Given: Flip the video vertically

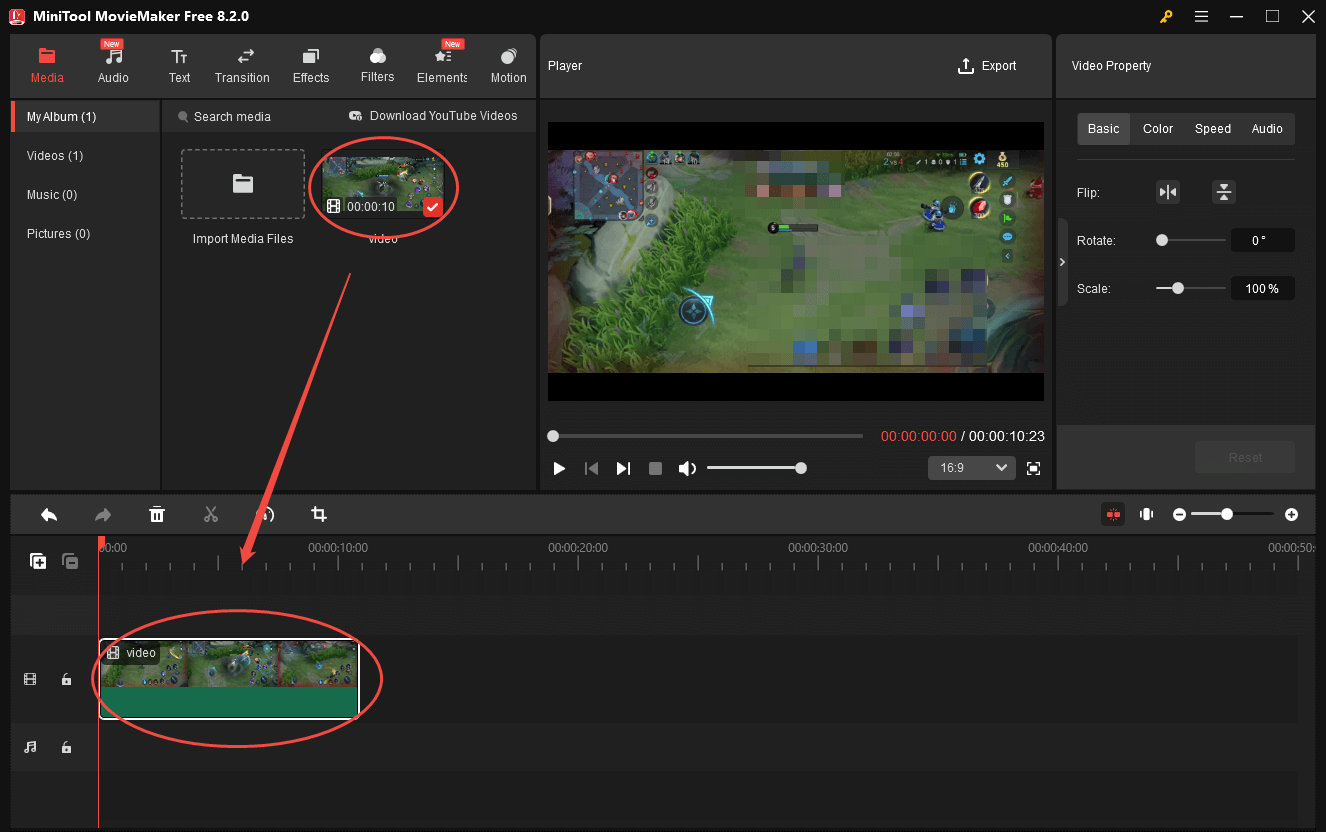Looking at the screenshot, I should tap(1224, 193).
